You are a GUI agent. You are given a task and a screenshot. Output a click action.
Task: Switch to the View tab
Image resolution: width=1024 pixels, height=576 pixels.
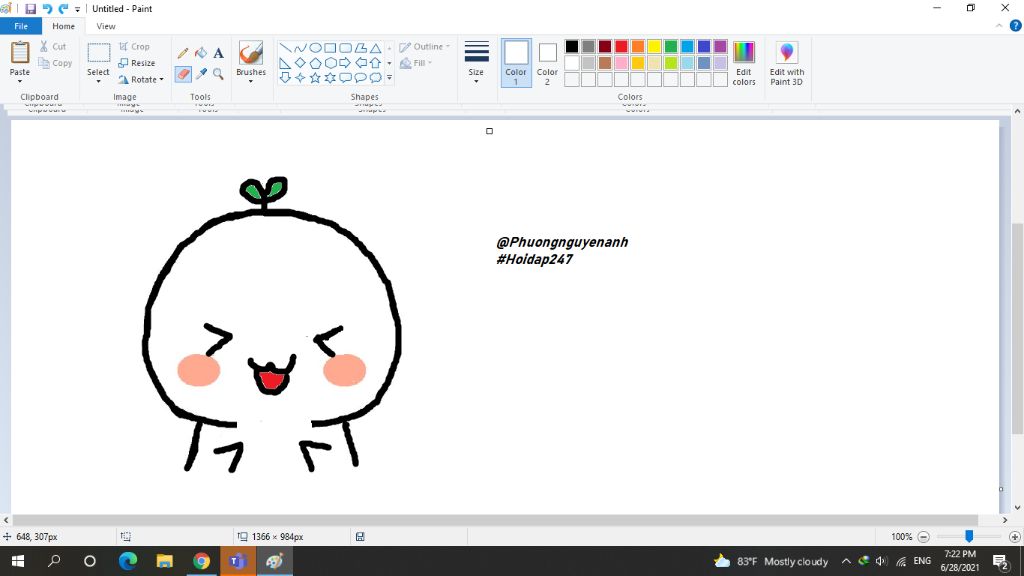106,26
